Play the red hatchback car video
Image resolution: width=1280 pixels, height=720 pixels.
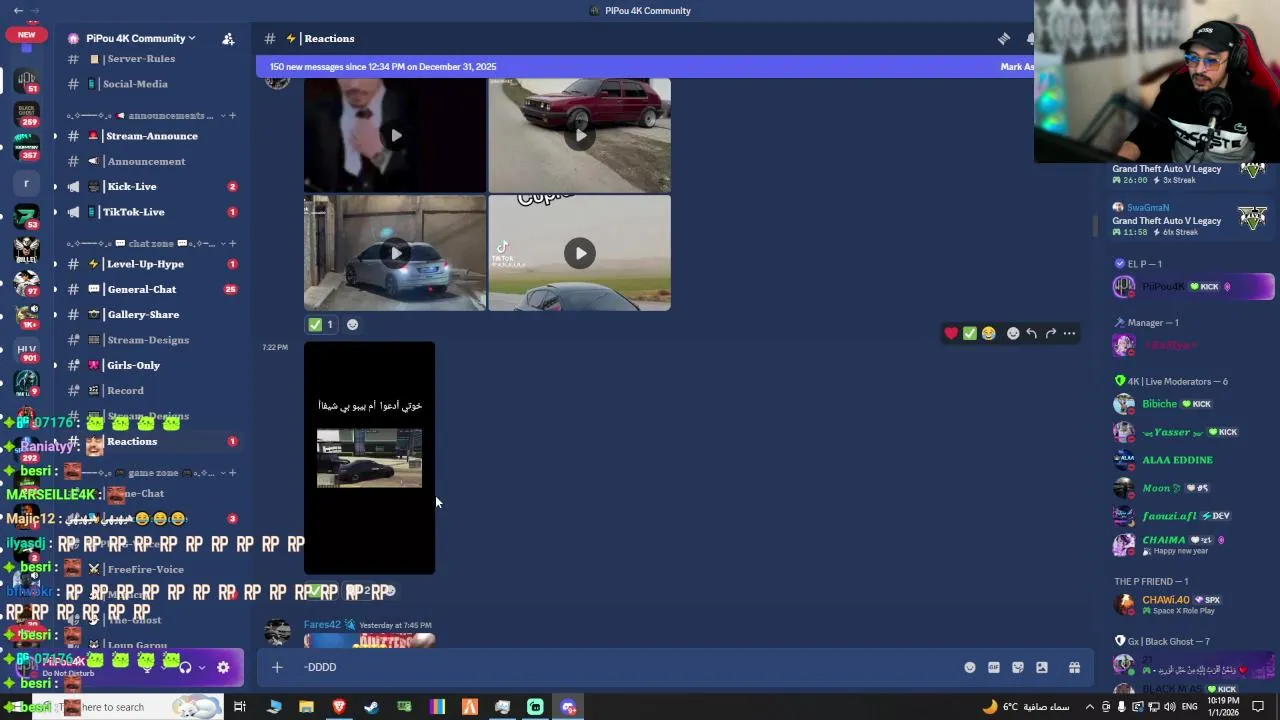[580, 135]
